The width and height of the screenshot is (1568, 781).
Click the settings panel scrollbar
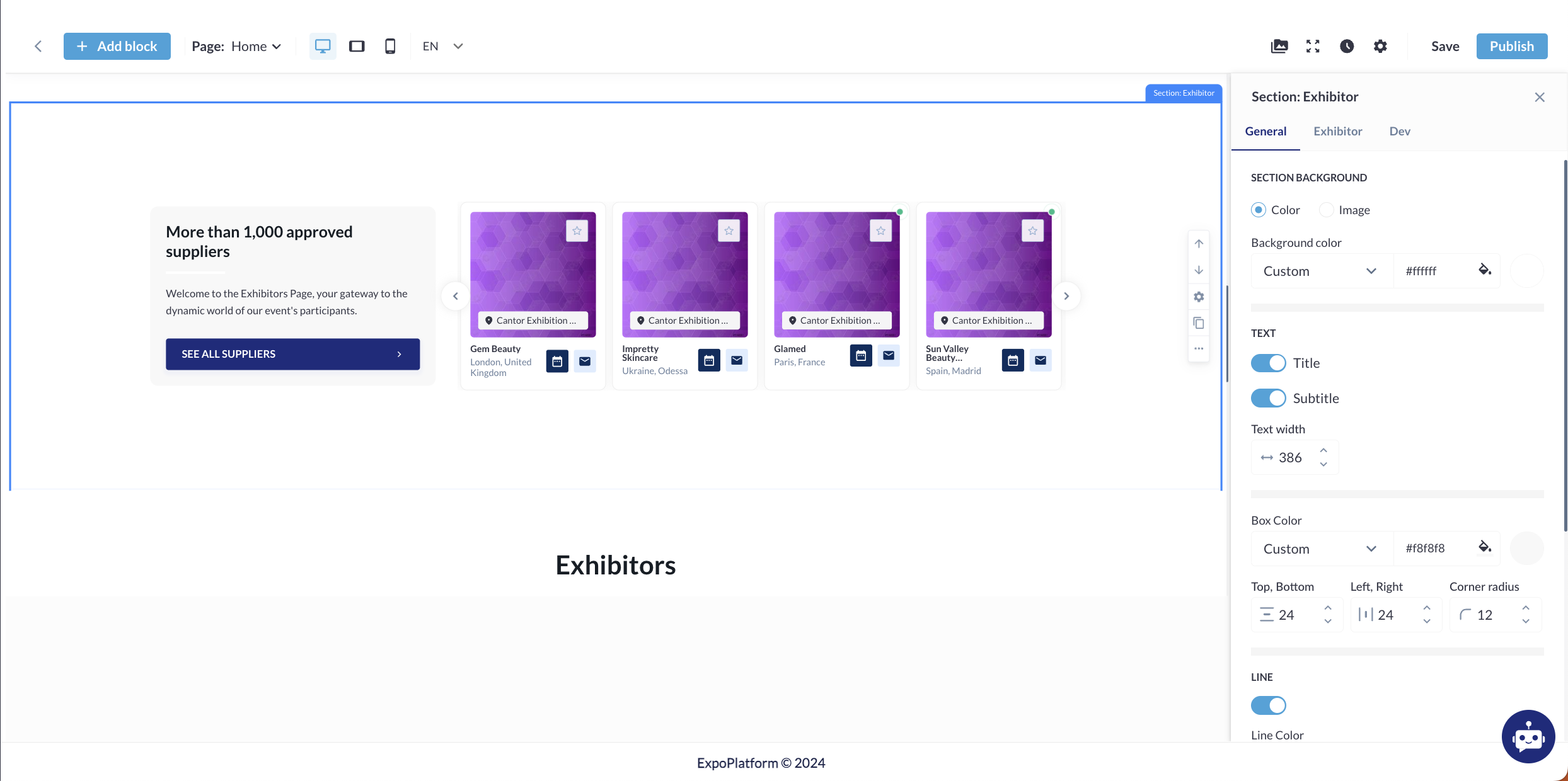click(x=1565, y=345)
